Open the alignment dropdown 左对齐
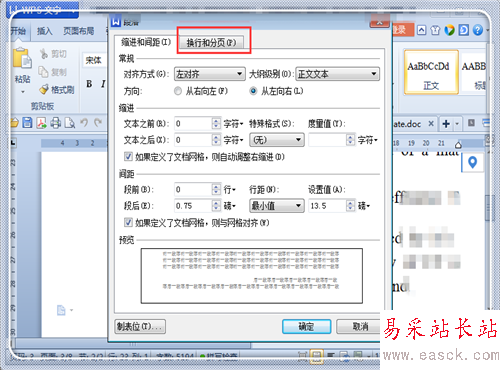Image resolution: width=500 pixels, height=370 pixels. (x=210, y=74)
